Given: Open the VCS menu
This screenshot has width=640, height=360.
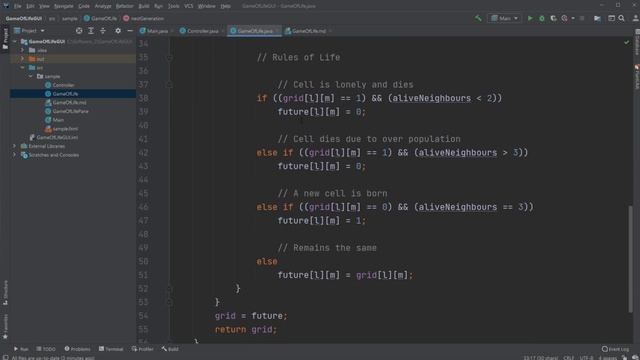Looking at the screenshot, I should click(189, 6).
